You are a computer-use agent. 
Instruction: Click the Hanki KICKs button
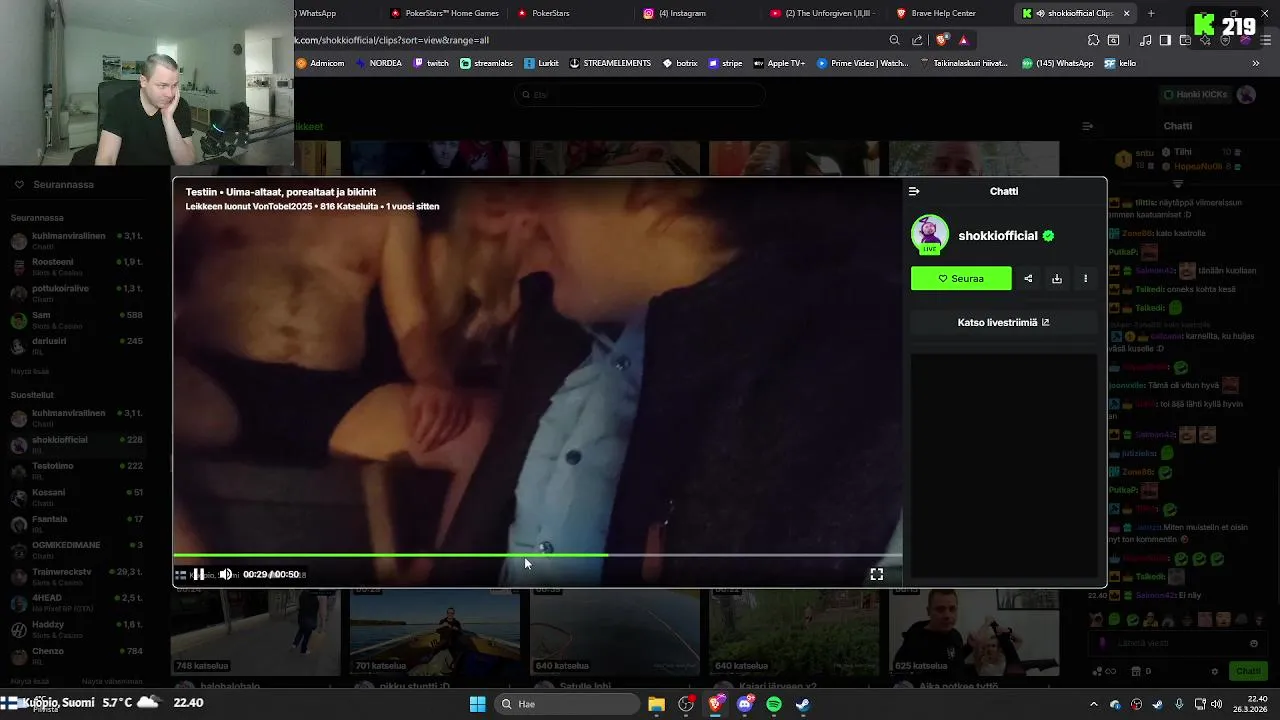1194,94
